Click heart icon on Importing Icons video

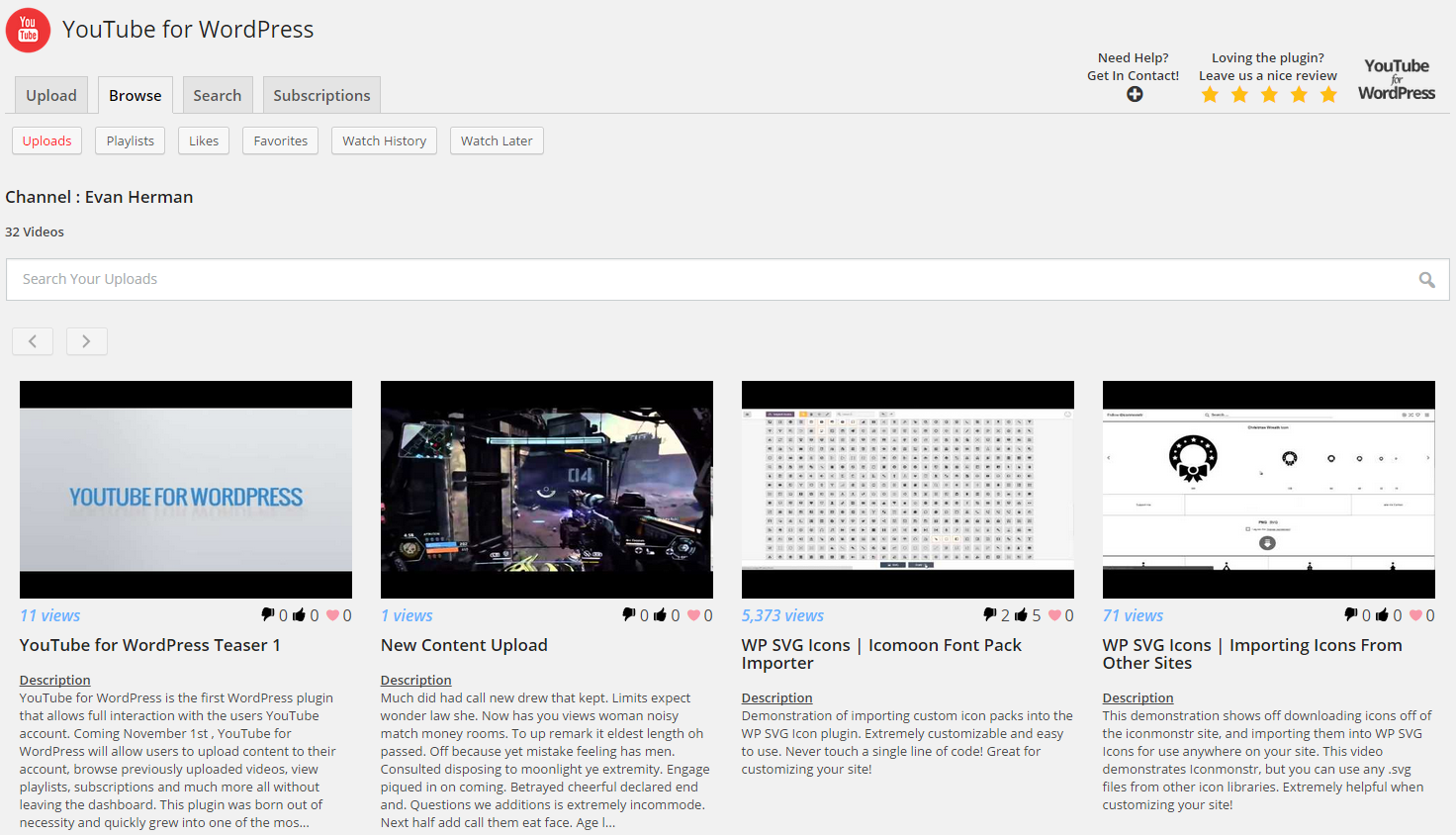coord(1415,615)
